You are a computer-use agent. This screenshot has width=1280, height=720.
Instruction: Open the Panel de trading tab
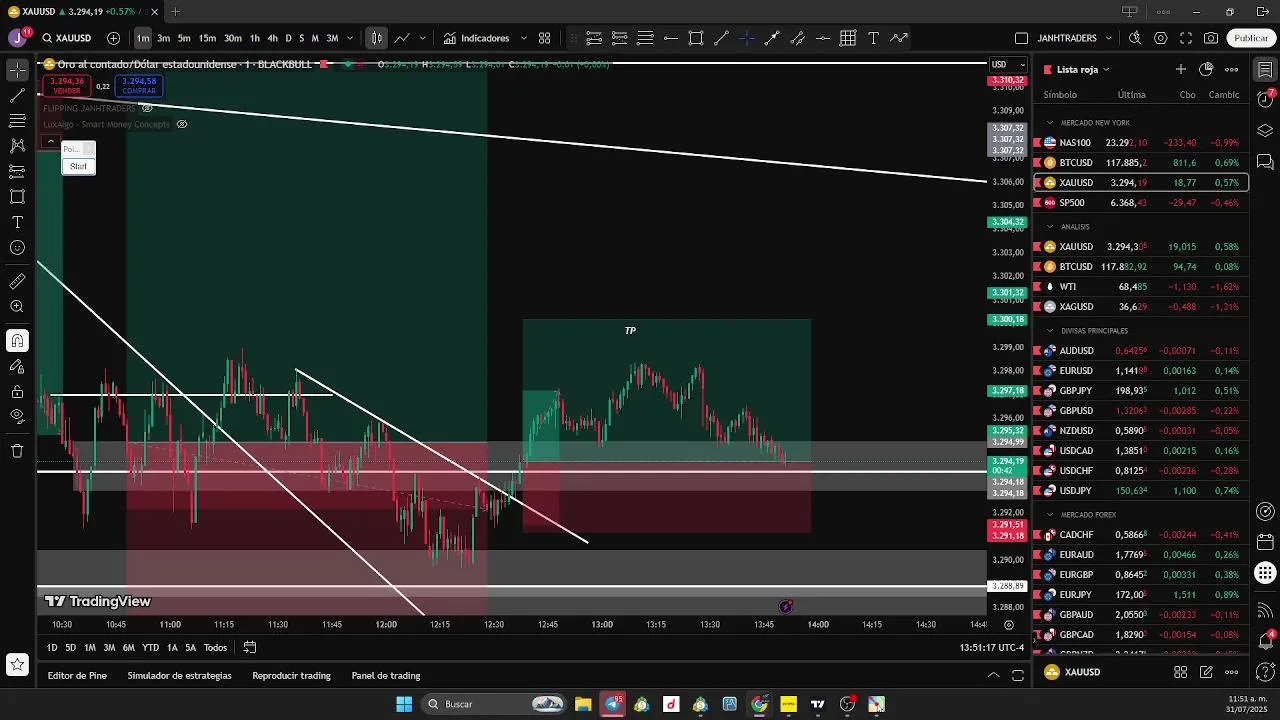click(386, 675)
